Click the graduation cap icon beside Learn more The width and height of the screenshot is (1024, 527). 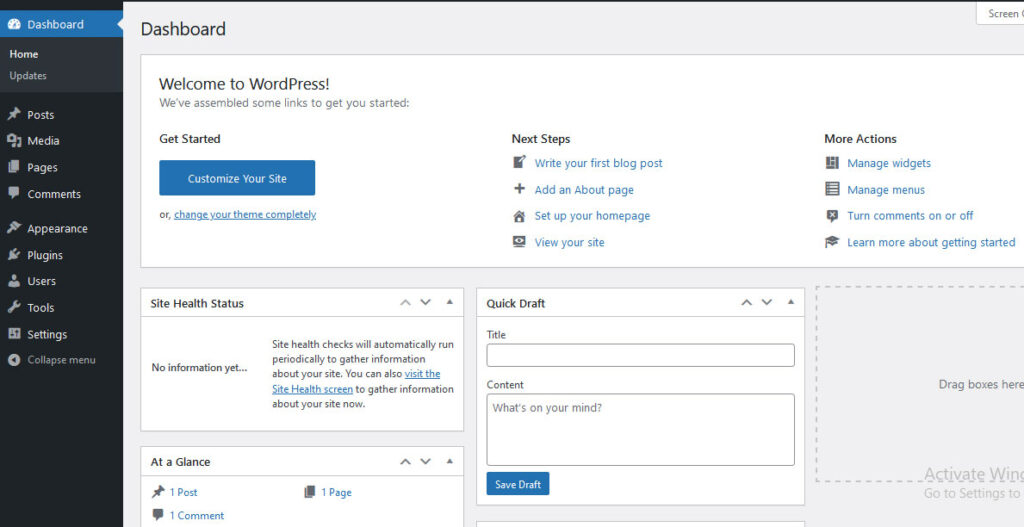pos(831,242)
